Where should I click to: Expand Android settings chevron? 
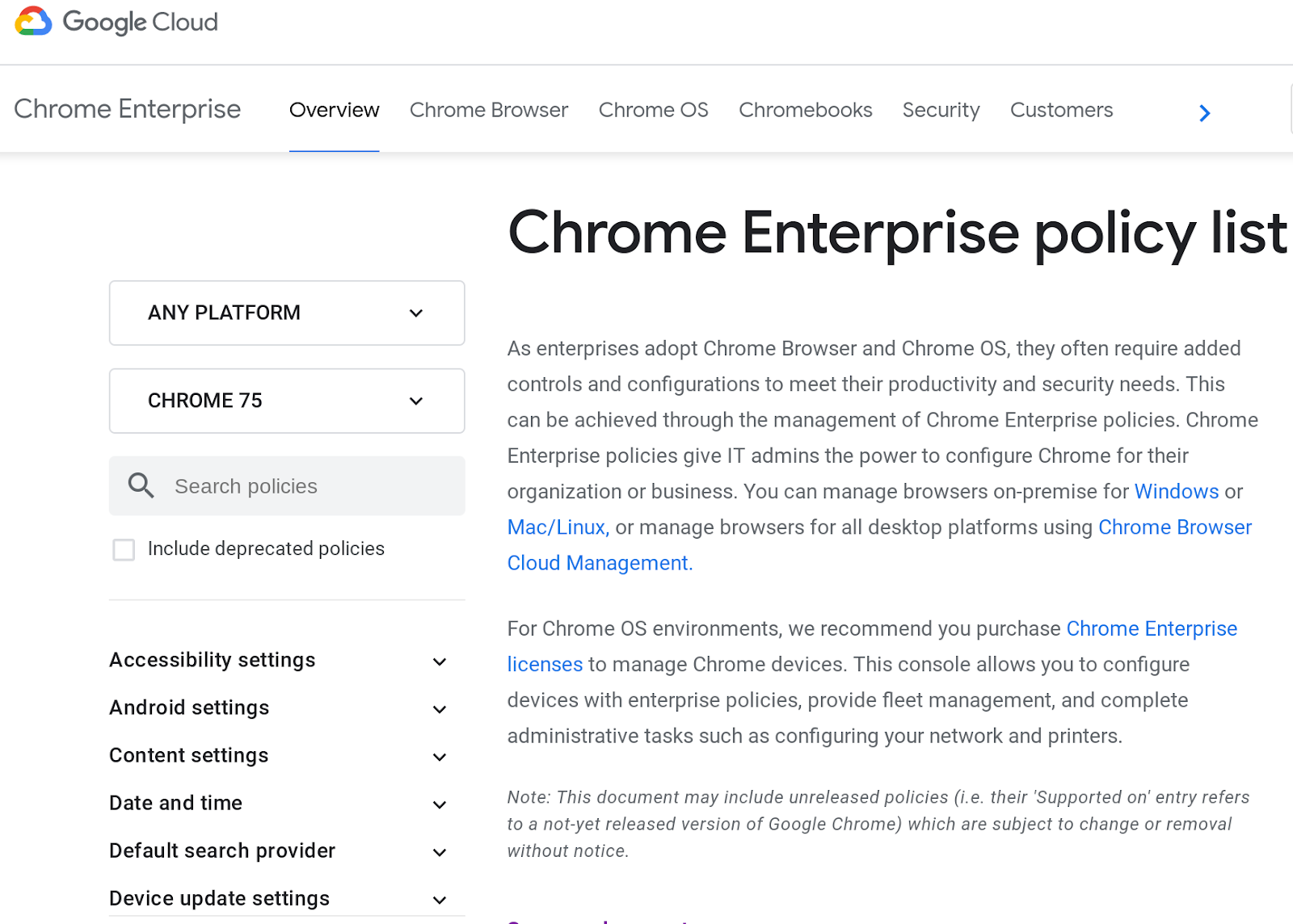point(440,709)
